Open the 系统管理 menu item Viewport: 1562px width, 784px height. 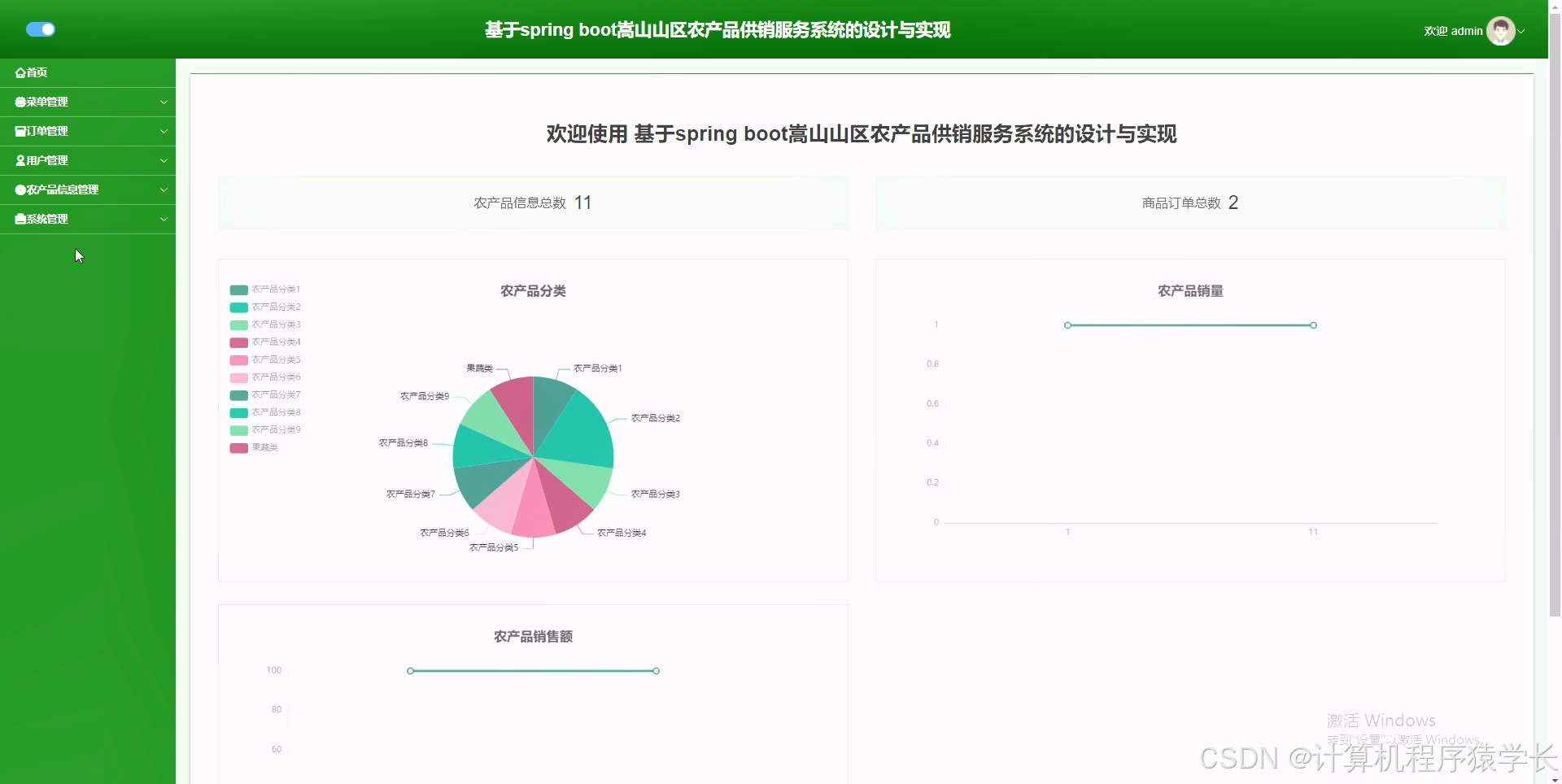pyautogui.click(x=88, y=219)
